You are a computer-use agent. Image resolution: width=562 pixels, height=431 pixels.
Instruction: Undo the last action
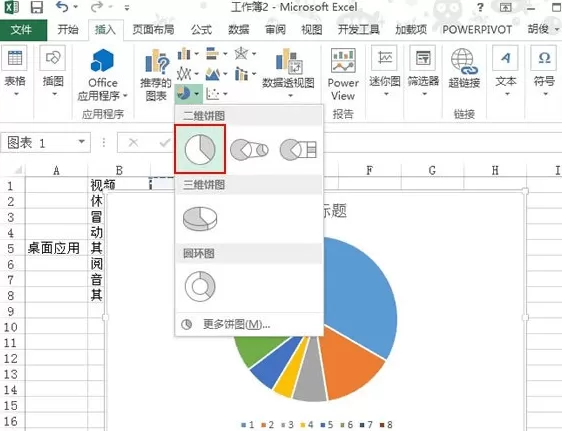click(62, 6)
